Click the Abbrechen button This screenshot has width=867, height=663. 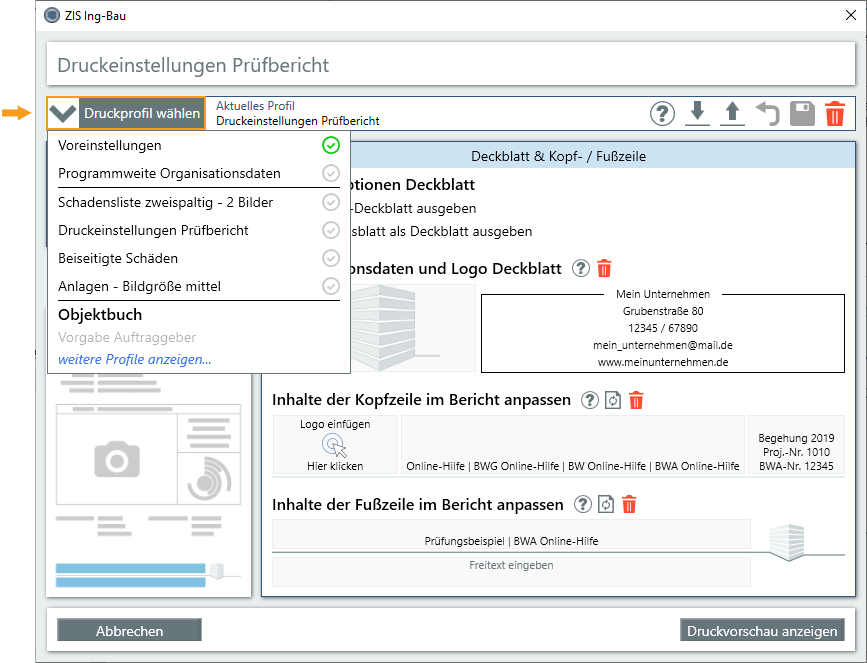pyautogui.click(x=129, y=631)
